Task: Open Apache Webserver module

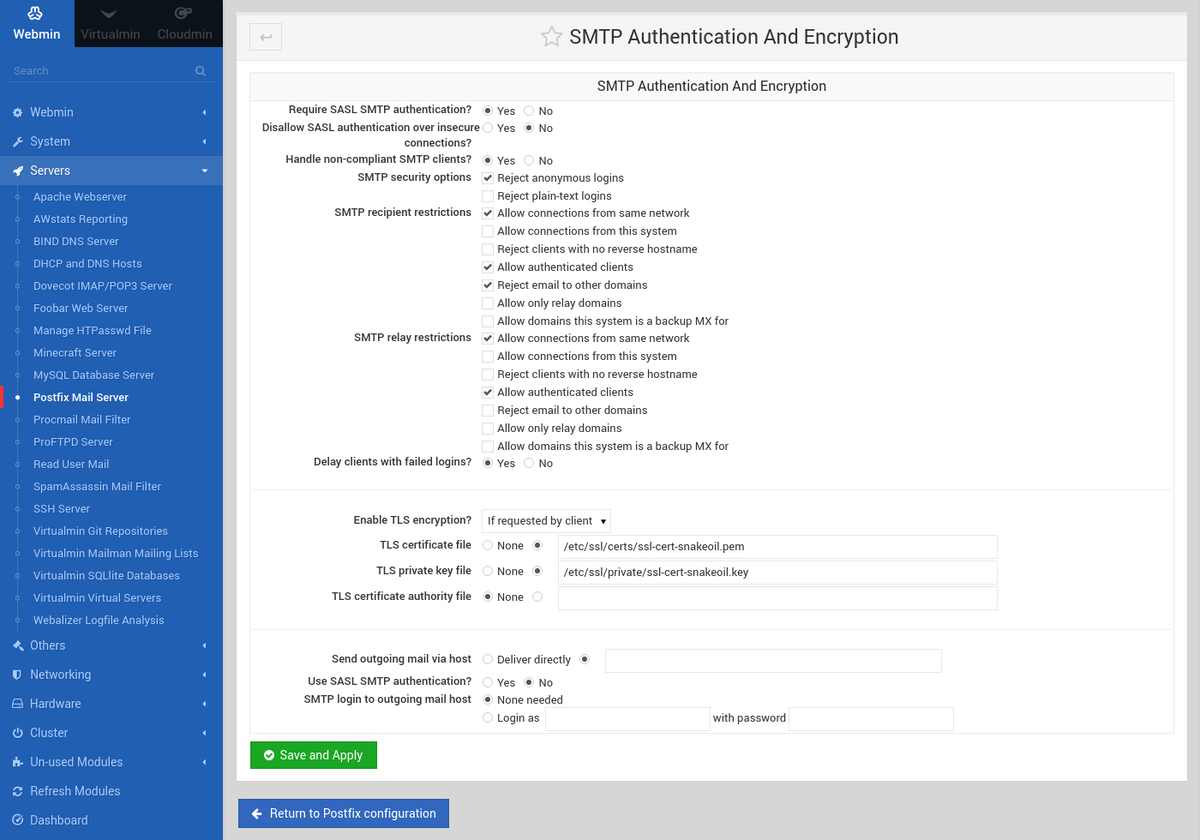Action: point(80,197)
